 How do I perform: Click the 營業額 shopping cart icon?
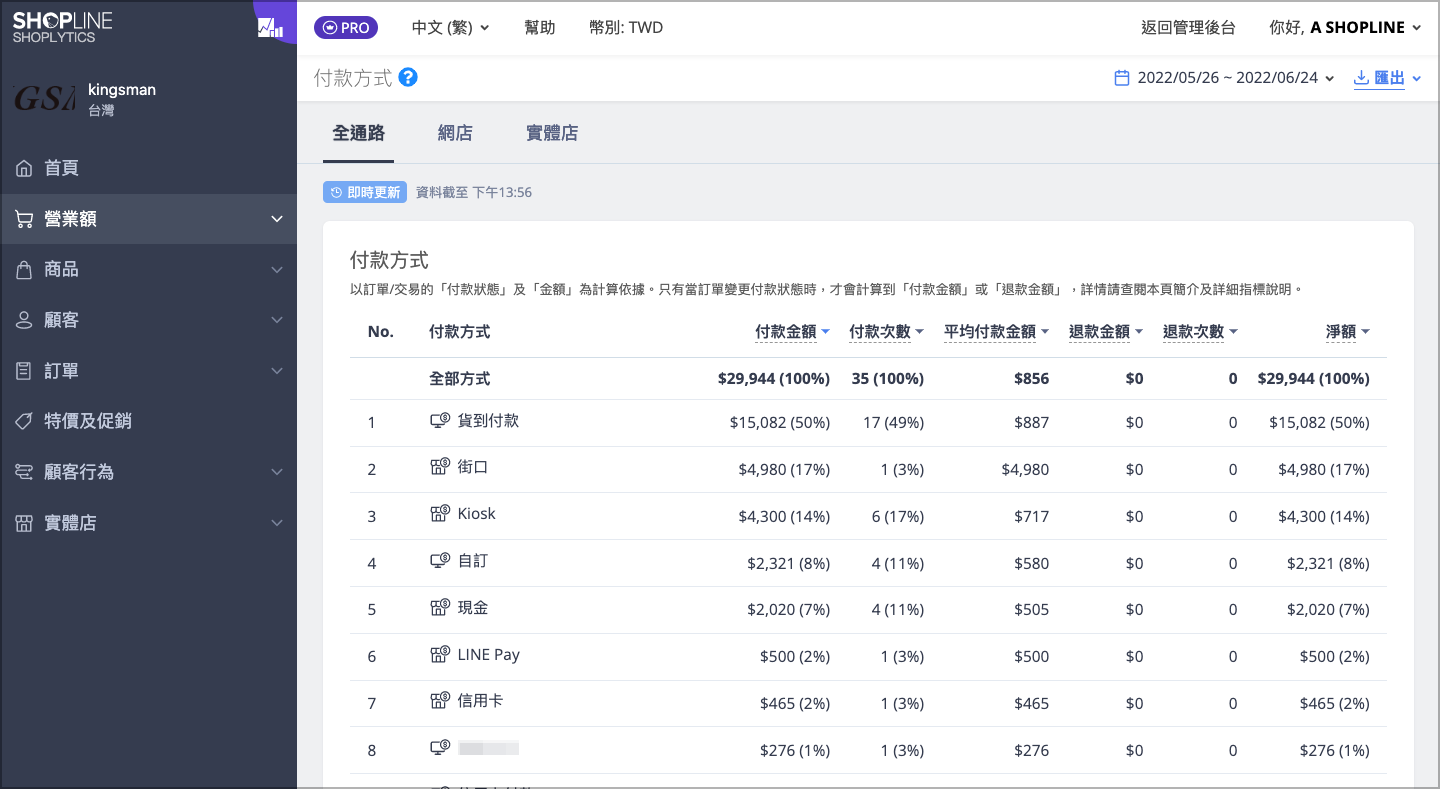[x=24, y=219]
